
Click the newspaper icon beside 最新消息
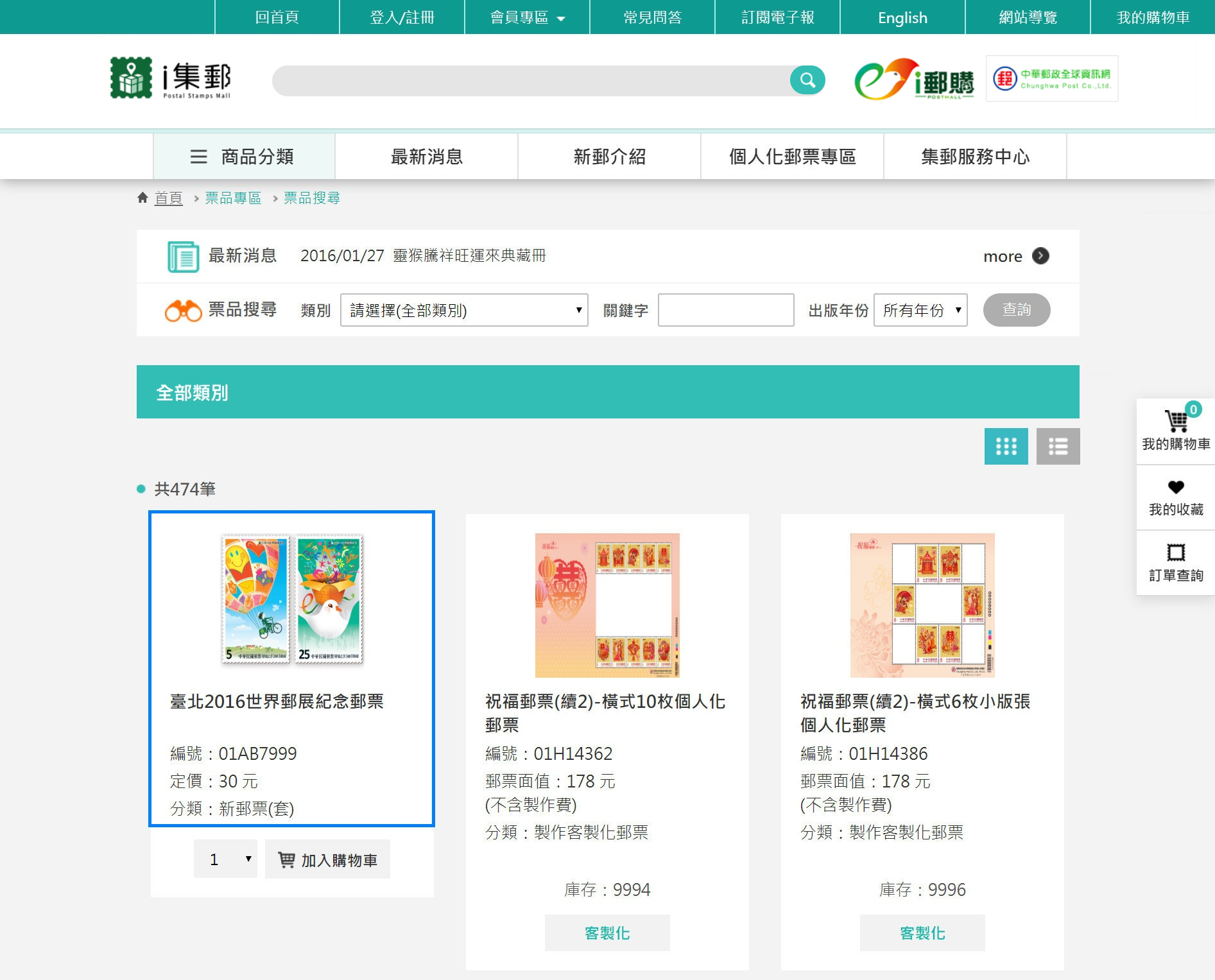click(x=182, y=256)
